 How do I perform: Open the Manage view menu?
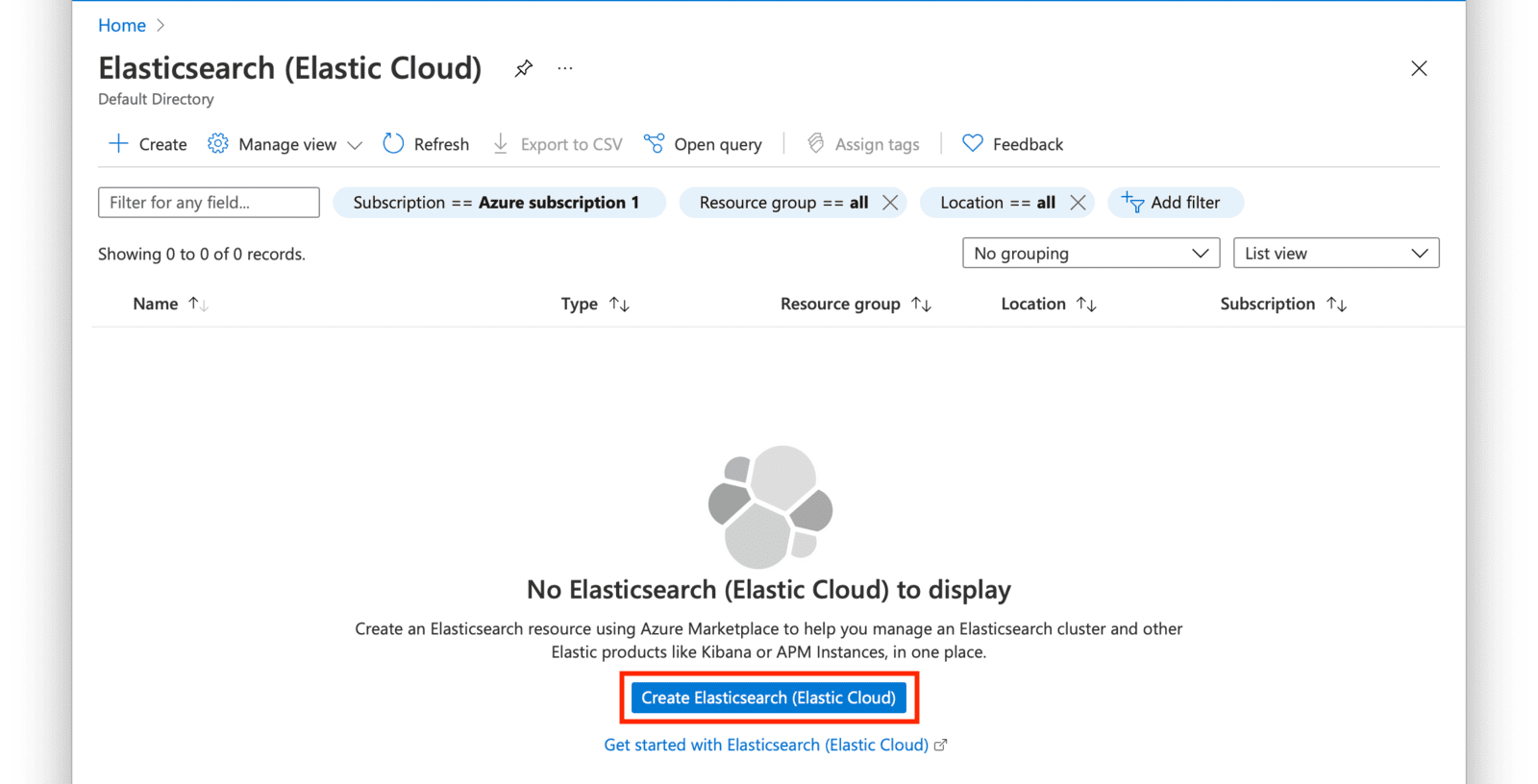(285, 144)
